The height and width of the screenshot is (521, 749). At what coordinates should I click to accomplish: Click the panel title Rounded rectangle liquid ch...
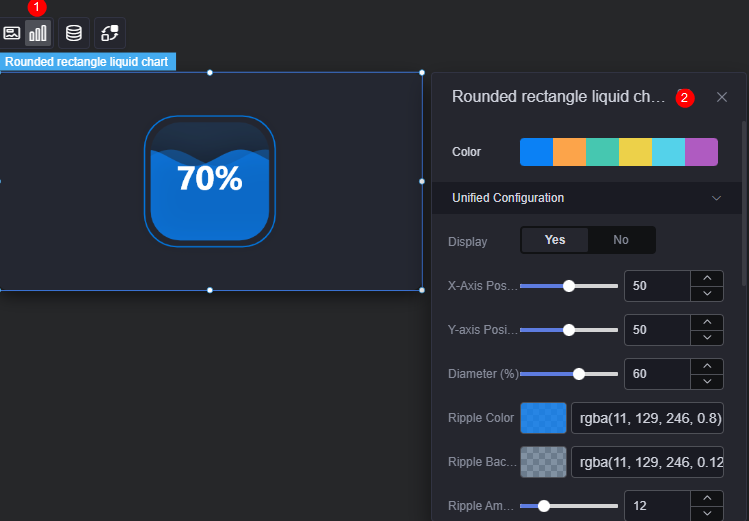558,96
